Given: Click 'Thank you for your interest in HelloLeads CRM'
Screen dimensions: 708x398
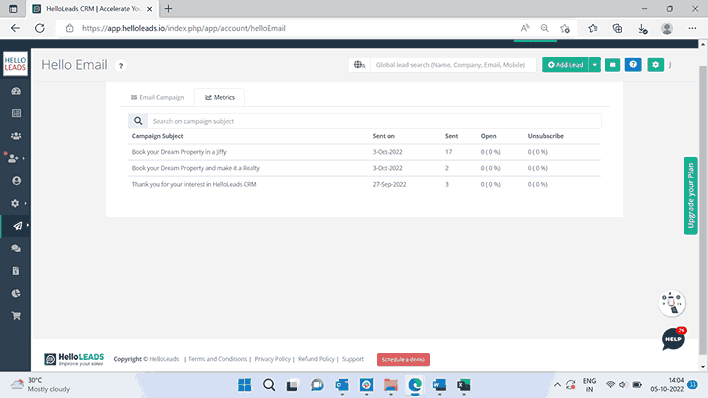Looking at the screenshot, I should click(194, 184).
